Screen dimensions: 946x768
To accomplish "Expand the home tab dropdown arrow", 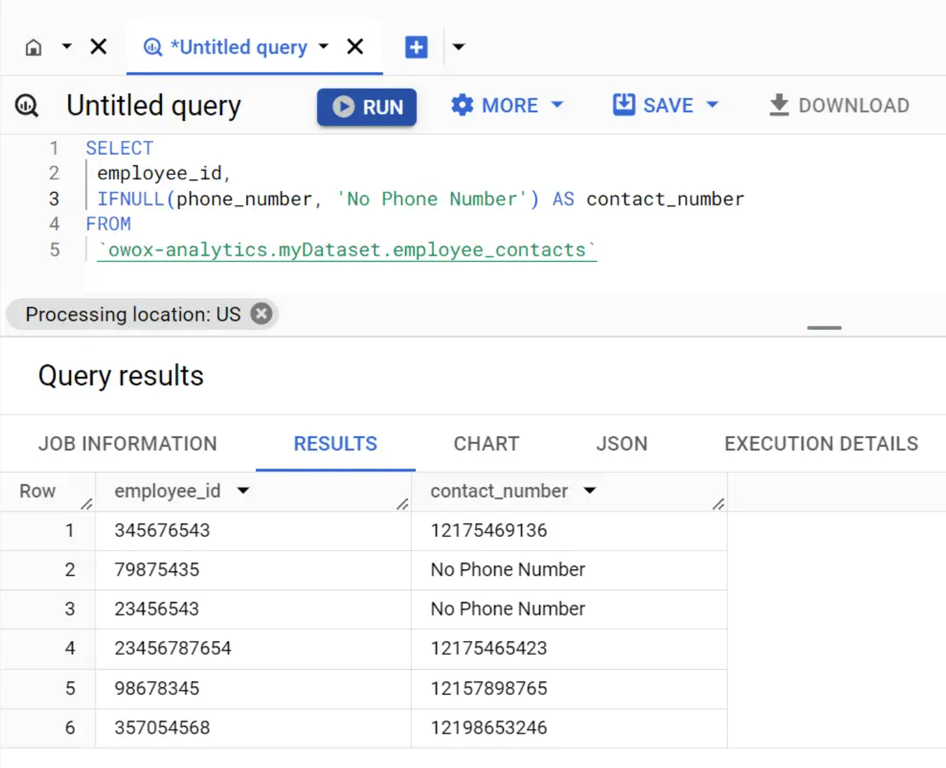I will click(66, 46).
